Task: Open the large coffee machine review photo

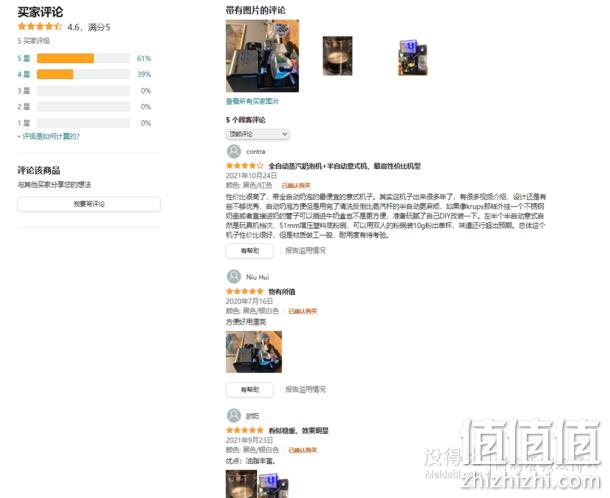Action: pyautogui.click(x=262, y=56)
